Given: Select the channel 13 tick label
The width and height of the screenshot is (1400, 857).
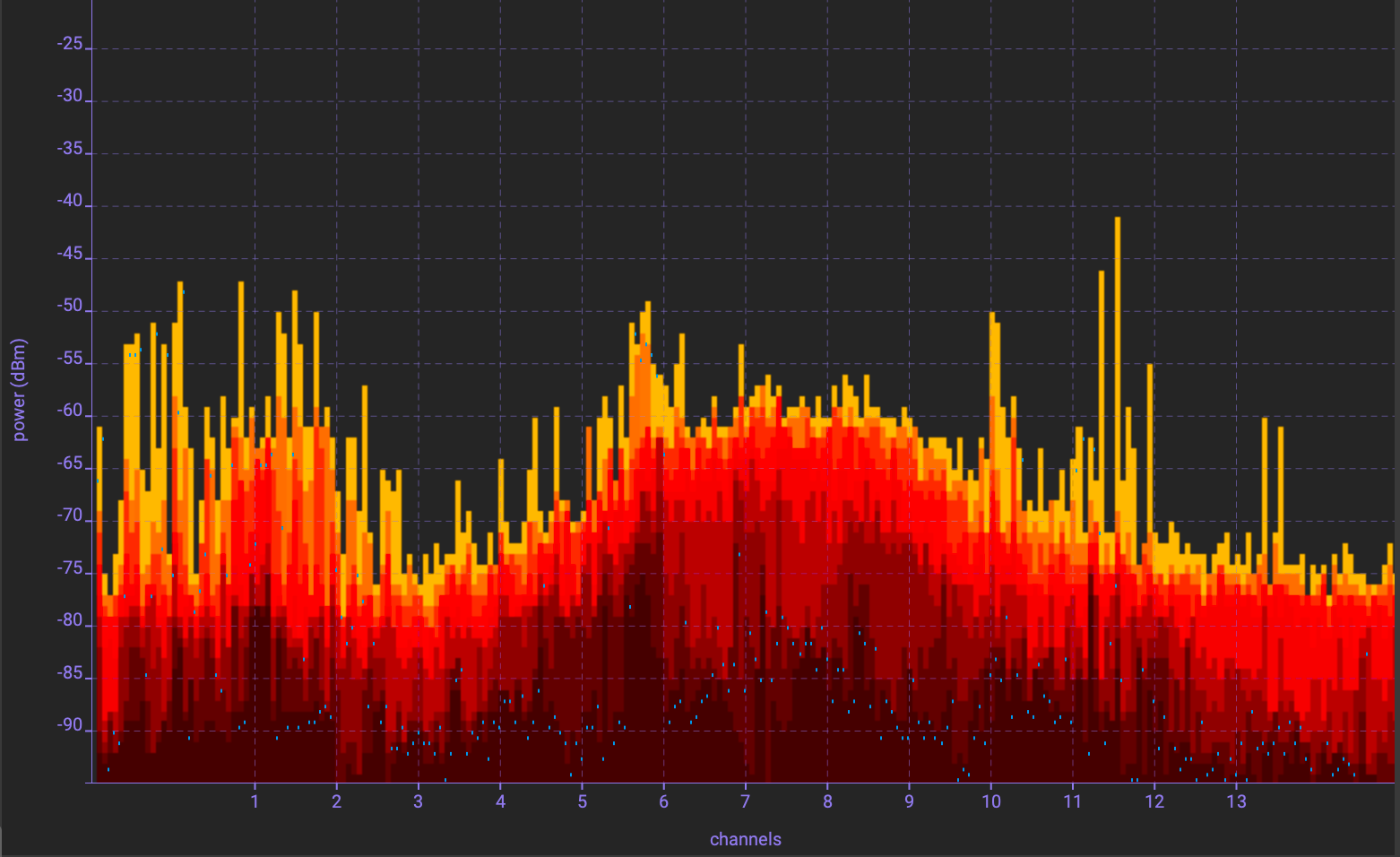Looking at the screenshot, I should [1236, 801].
